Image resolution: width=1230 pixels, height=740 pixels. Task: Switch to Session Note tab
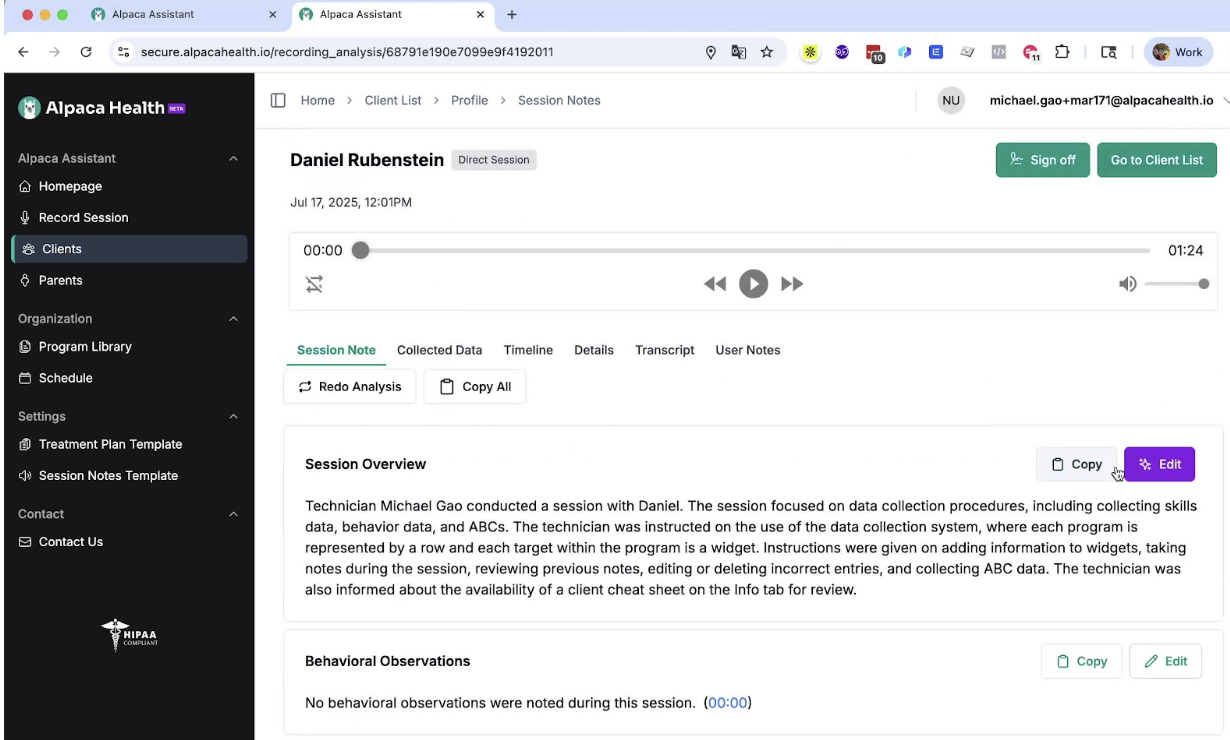336,350
